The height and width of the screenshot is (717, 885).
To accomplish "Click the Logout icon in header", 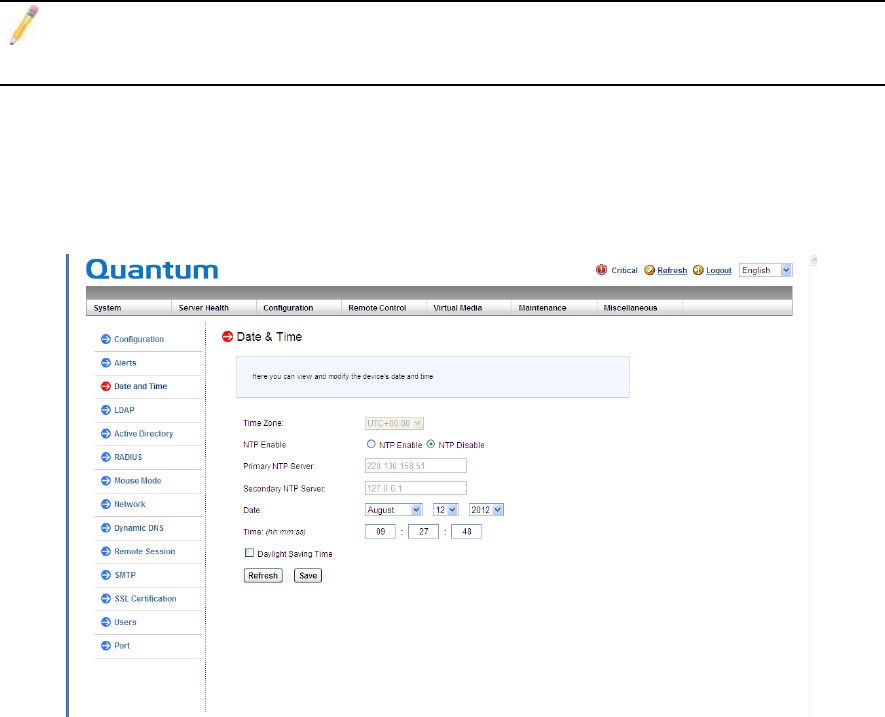I will tap(698, 270).
